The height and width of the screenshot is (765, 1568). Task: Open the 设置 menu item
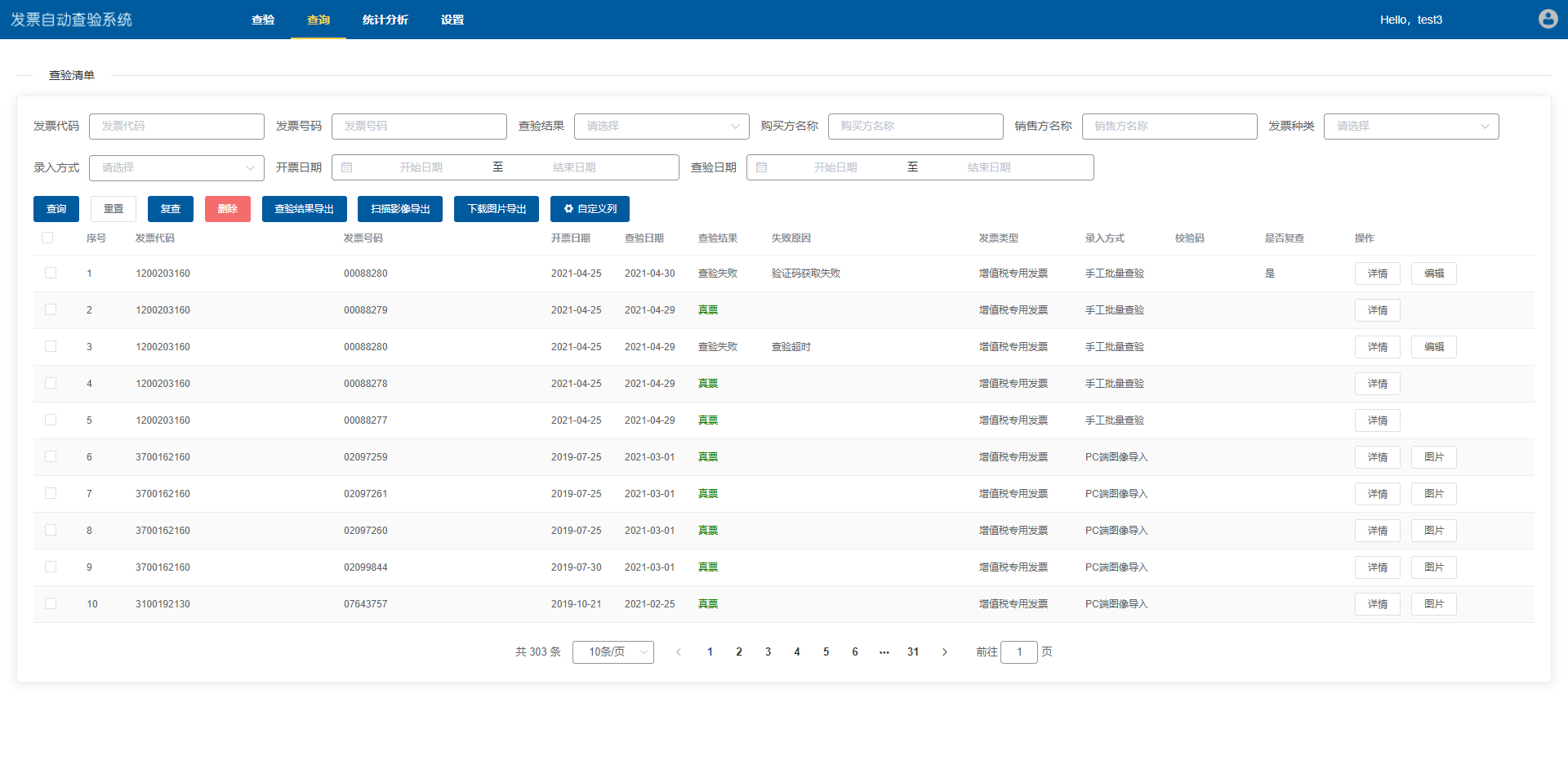[452, 20]
